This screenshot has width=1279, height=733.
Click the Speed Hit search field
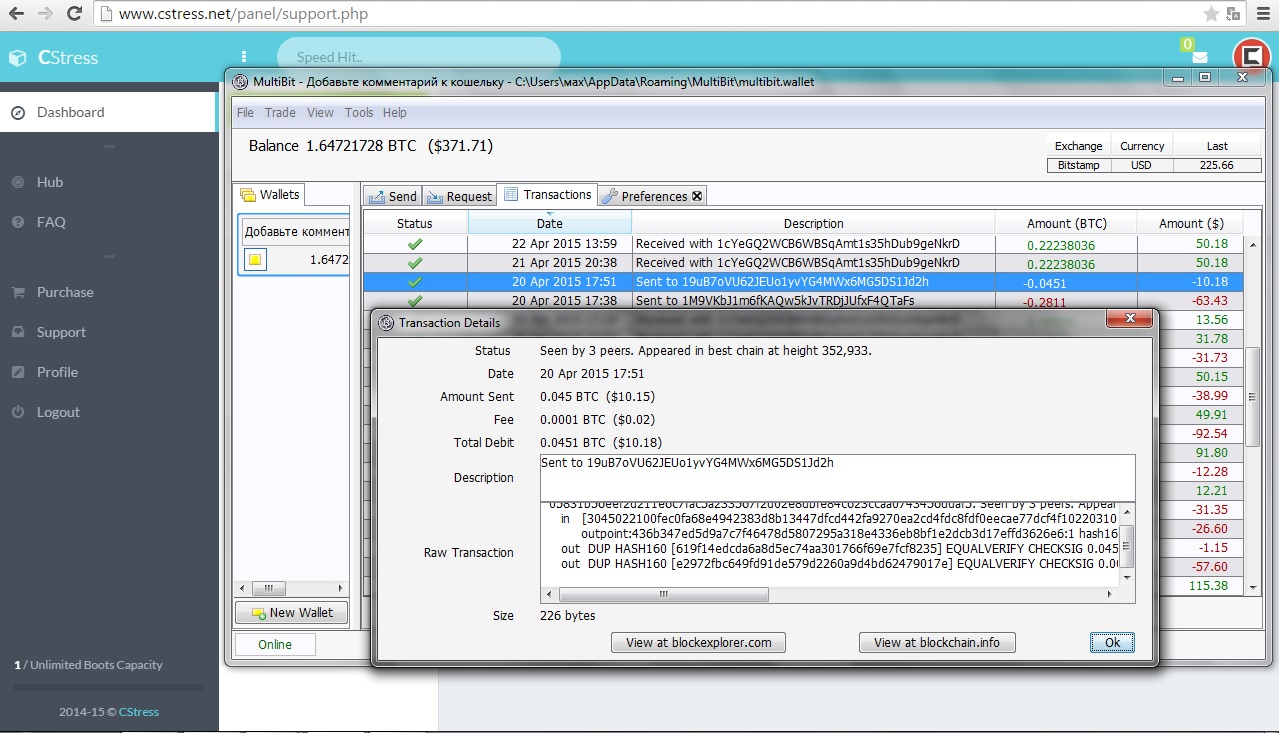418,57
